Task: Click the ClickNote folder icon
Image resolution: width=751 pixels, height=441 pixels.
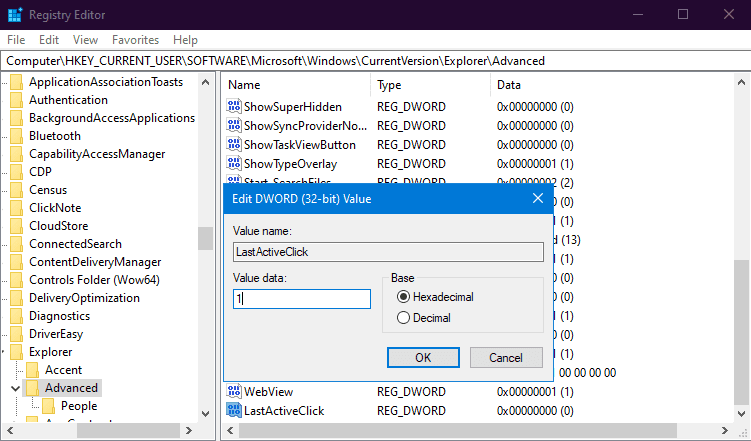Action: tap(17, 208)
